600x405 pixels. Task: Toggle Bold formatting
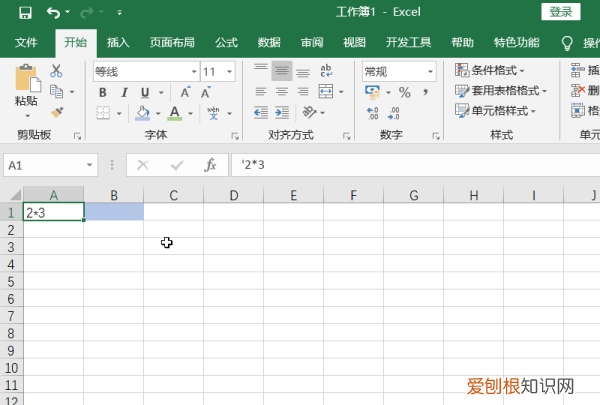pos(103,93)
